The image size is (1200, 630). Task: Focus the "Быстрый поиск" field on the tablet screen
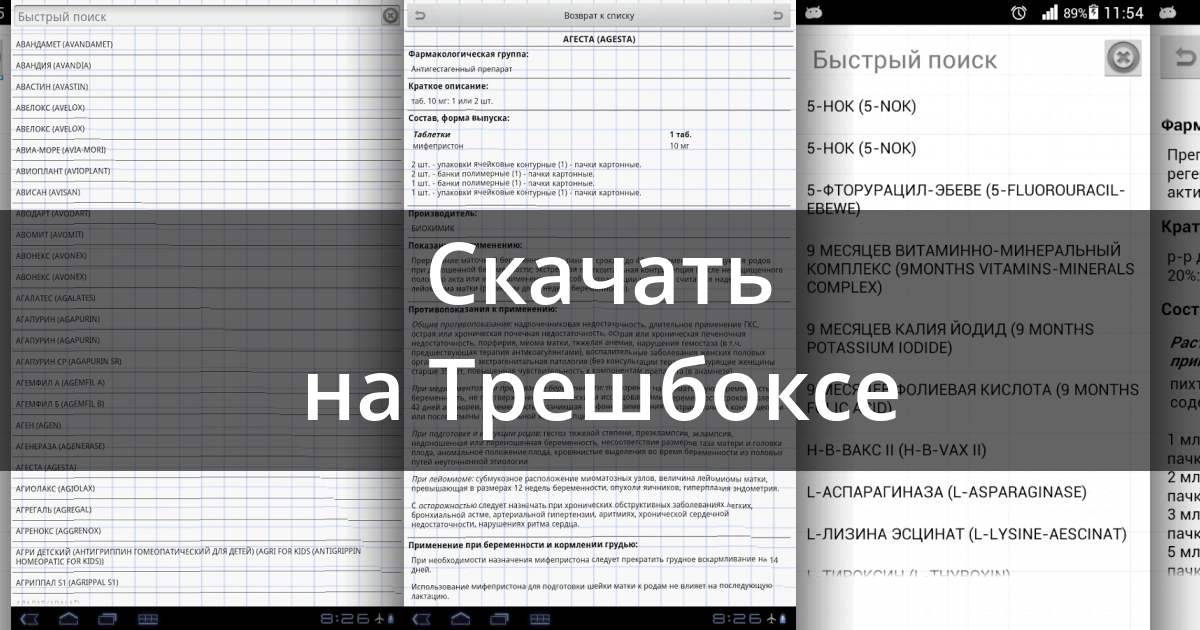197,16
